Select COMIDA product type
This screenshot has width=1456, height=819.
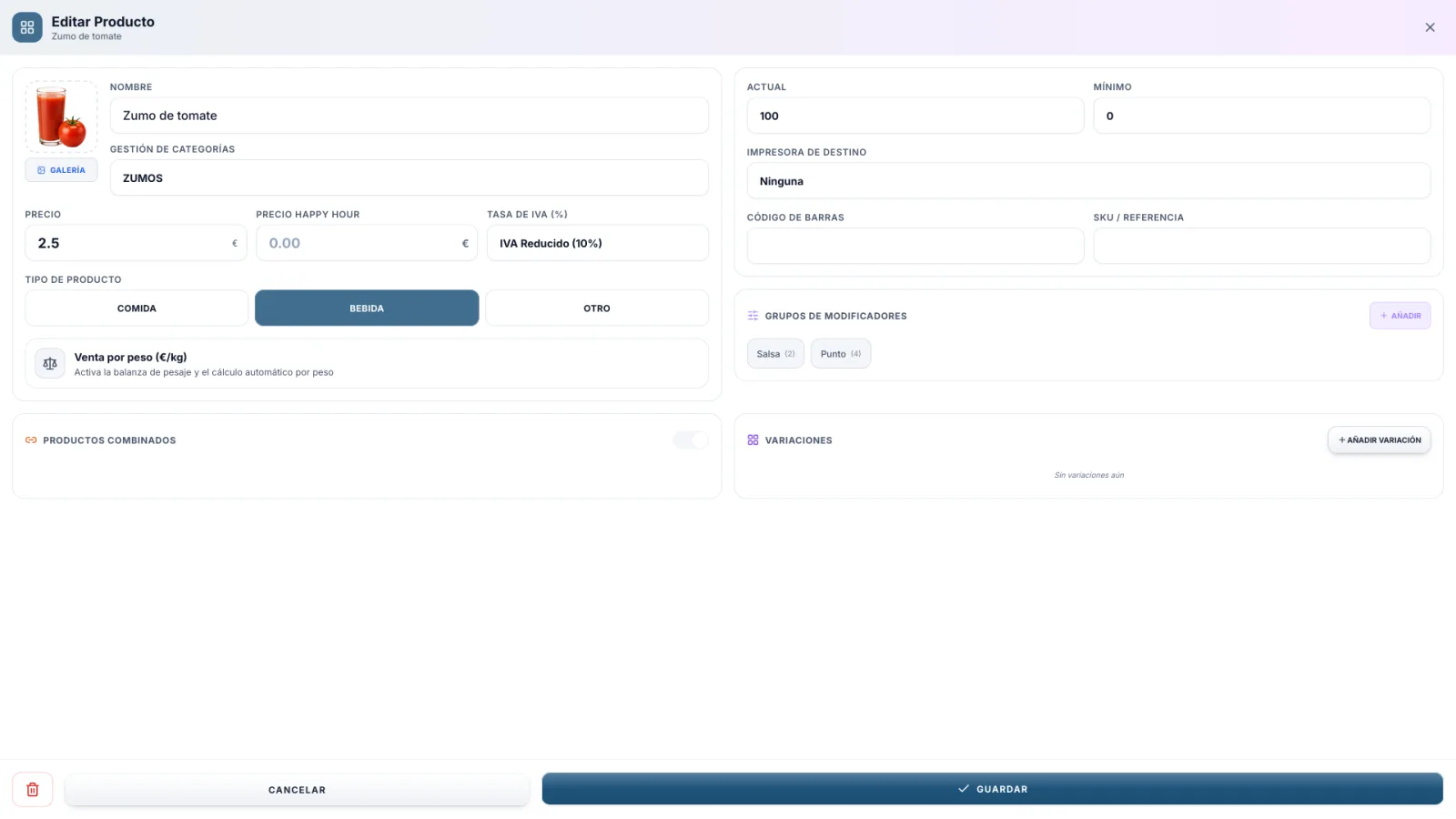tap(136, 308)
